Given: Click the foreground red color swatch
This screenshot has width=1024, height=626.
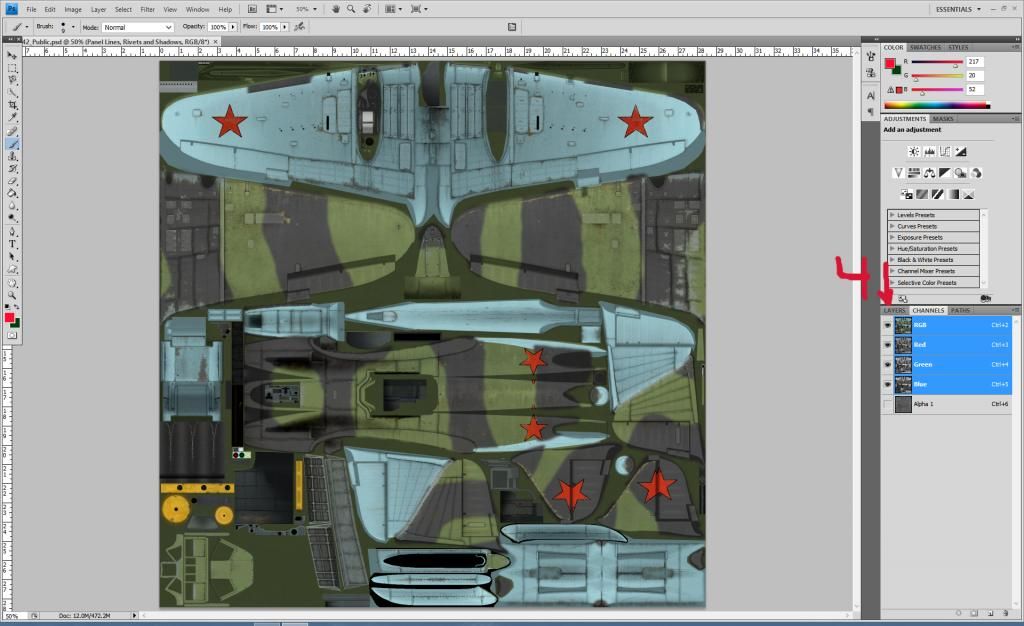Looking at the screenshot, I should pos(10,317).
